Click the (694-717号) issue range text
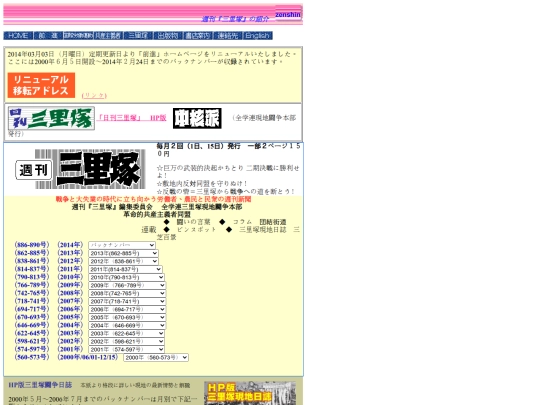Screen dimensions: 540x405 coord(32,309)
